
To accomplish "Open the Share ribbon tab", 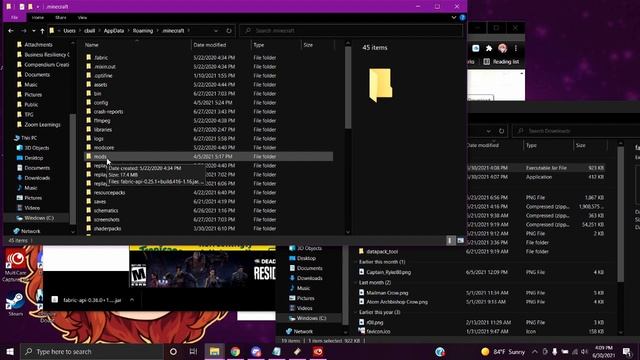I will pyautogui.click(x=61, y=18).
